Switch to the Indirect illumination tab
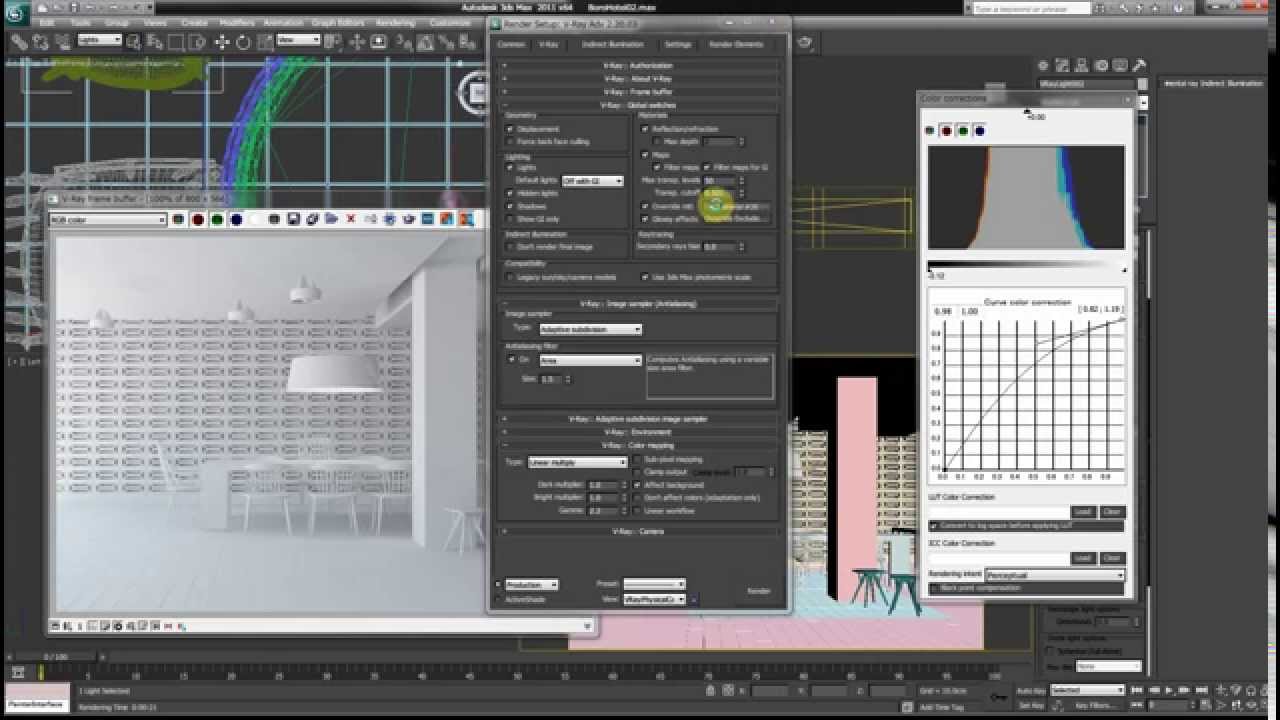 pyautogui.click(x=612, y=44)
